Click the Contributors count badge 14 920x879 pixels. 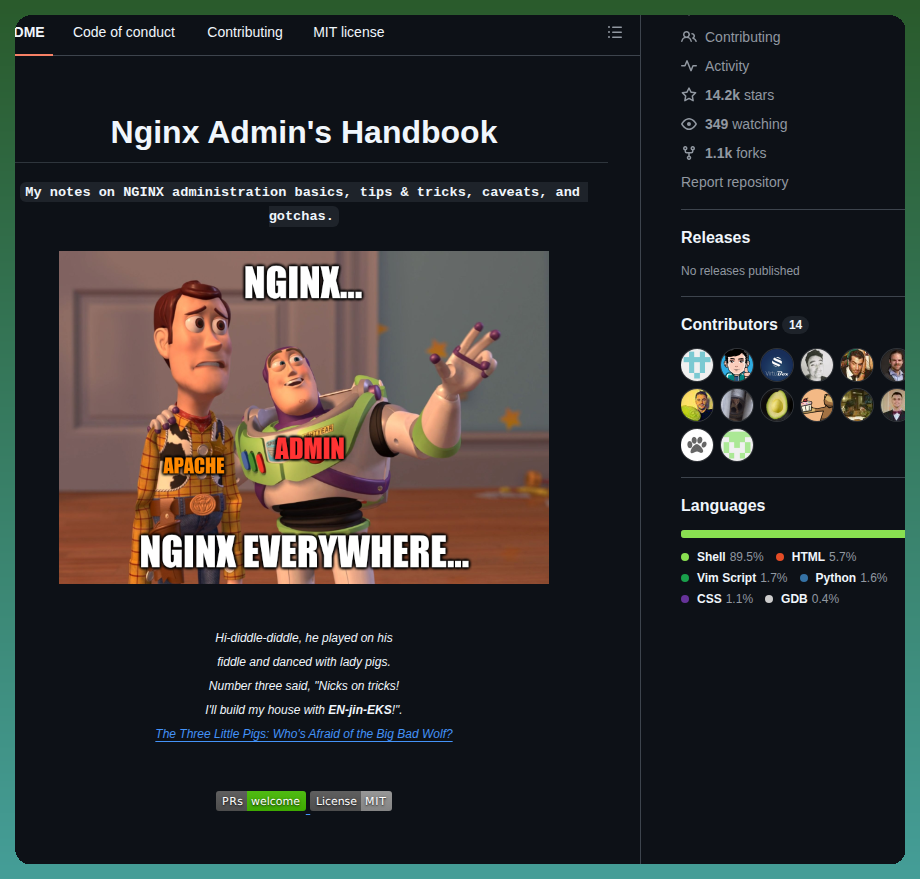(x=795, y=324)
